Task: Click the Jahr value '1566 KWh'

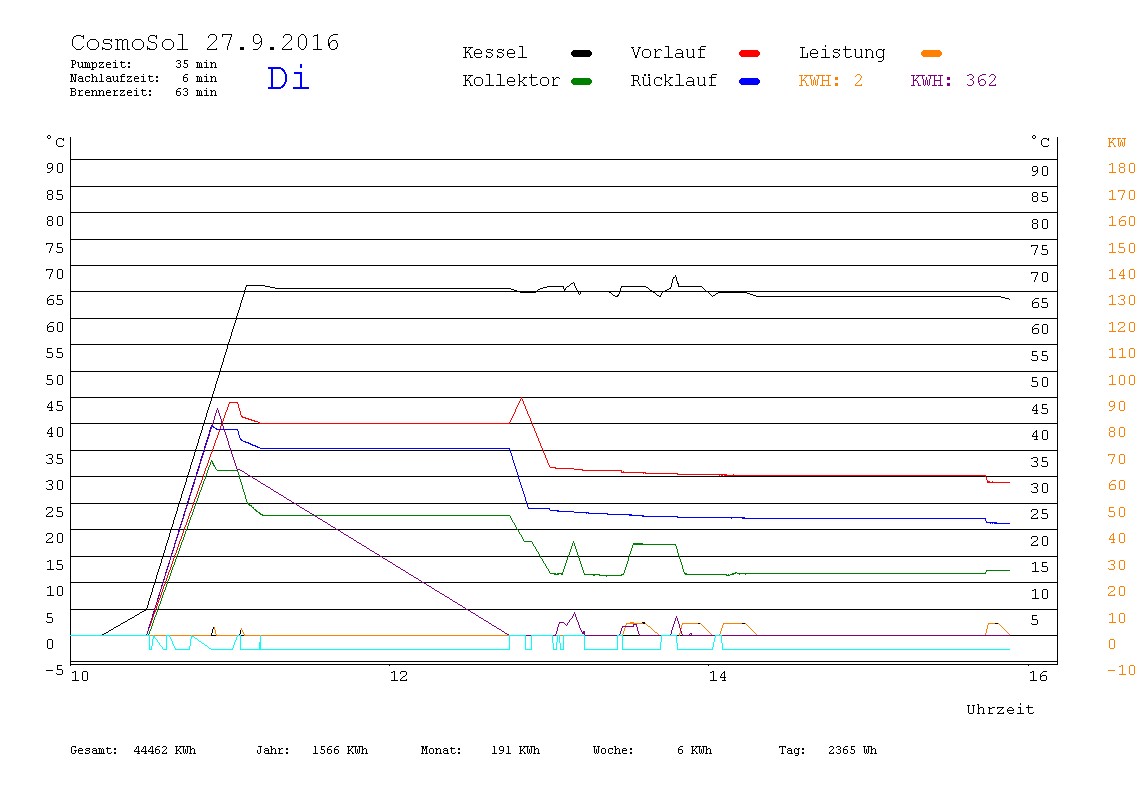Action: pyautogui.click(x=340, y=750)
